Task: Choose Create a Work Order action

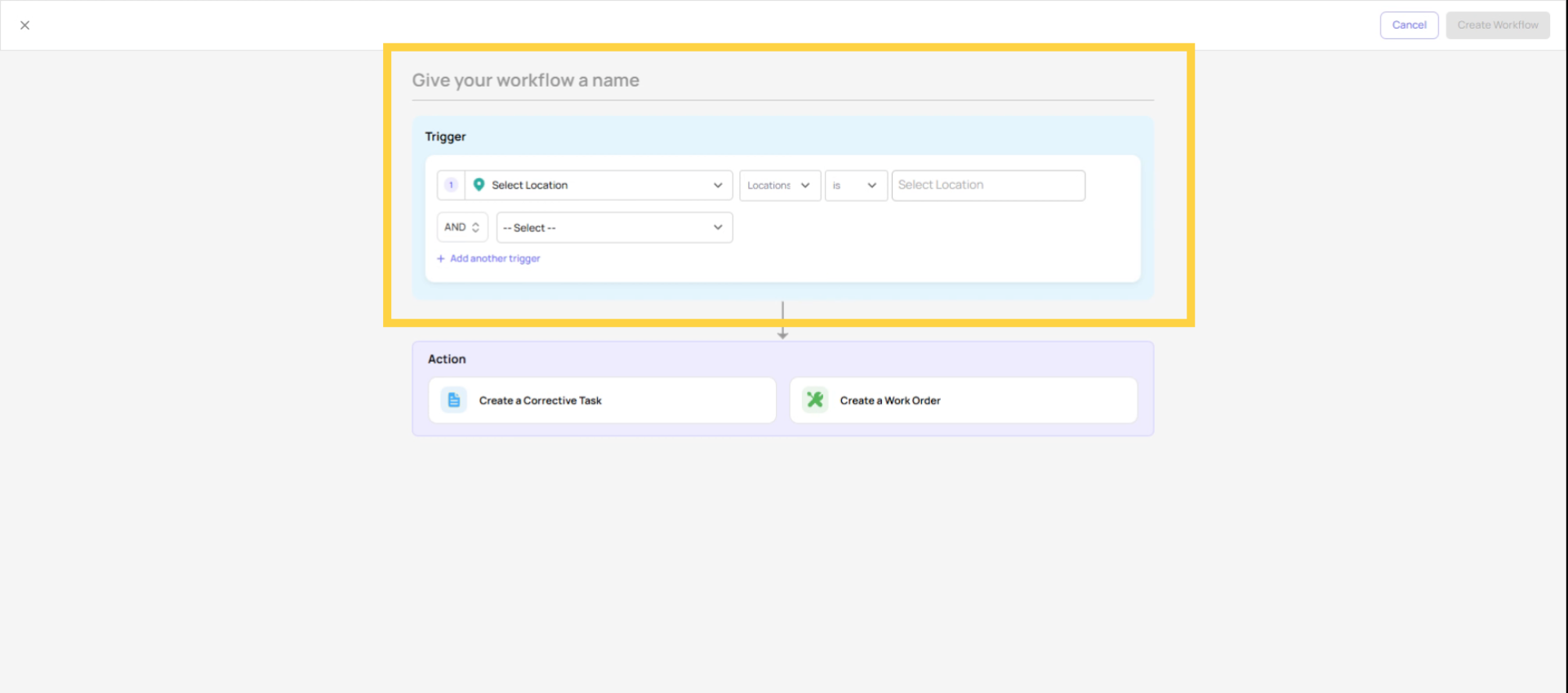Action: [964, 400]
